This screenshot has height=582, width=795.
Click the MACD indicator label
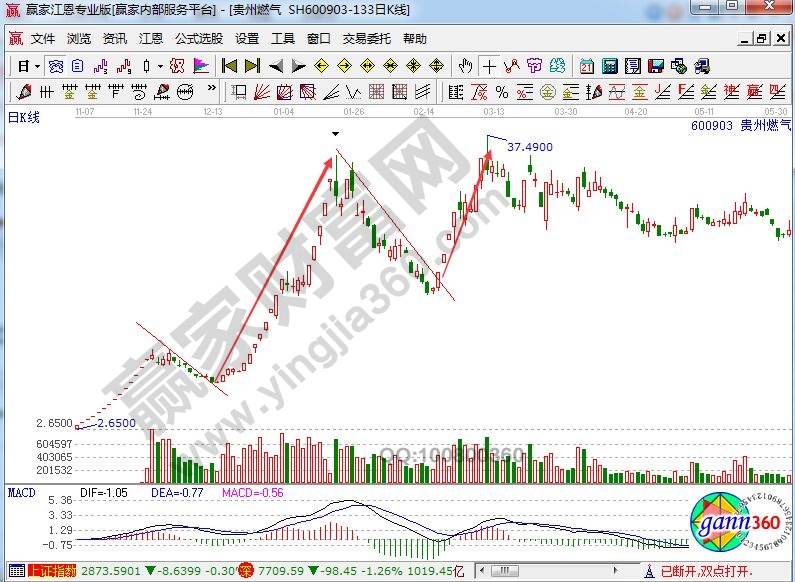click(20, 492)
